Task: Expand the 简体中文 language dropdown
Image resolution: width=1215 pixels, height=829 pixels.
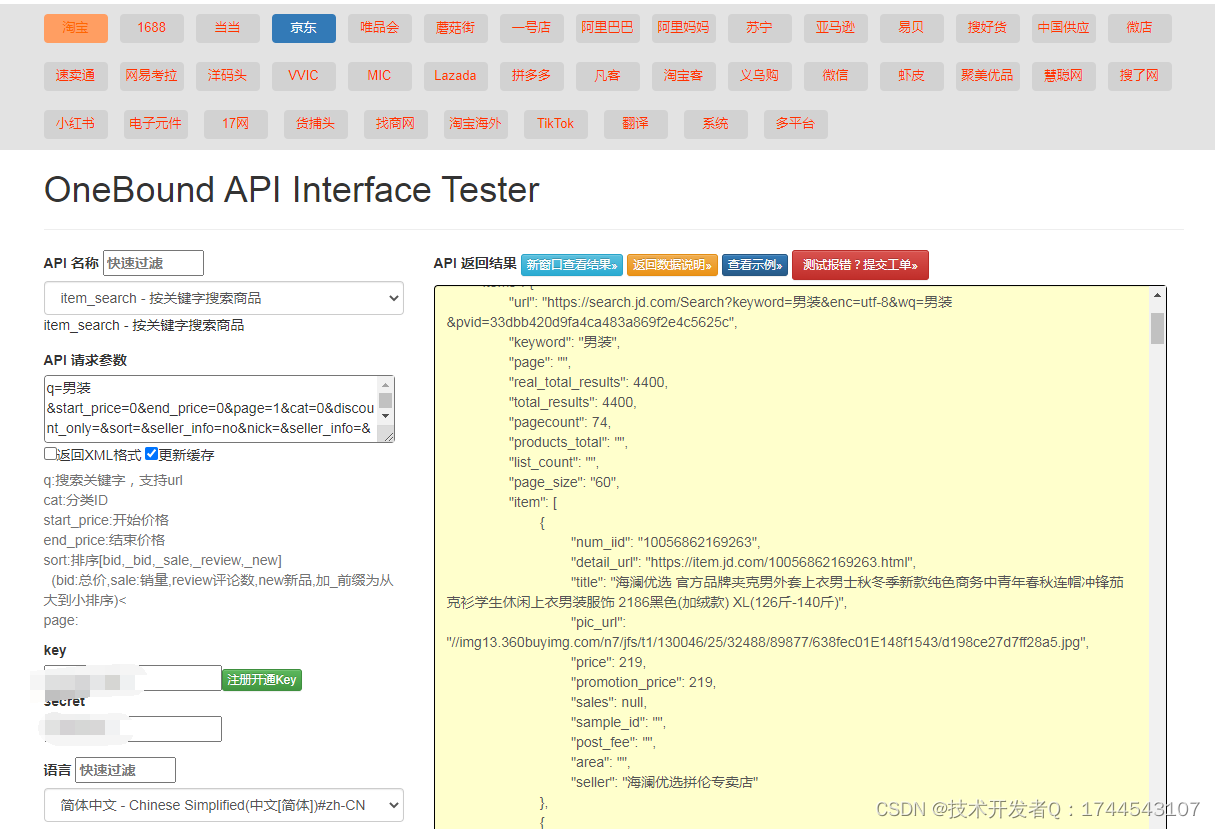Action: coord(224,805)
